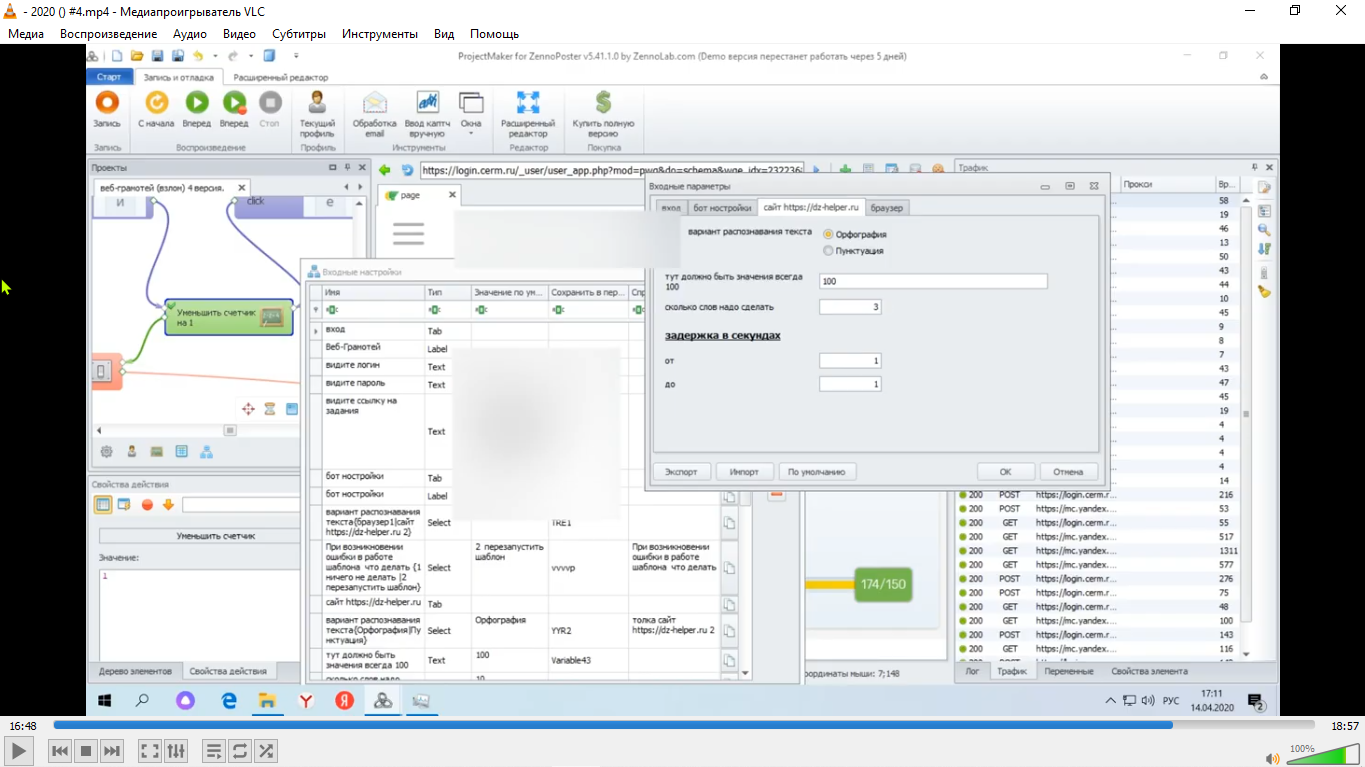Click the VLC volume slider

tap(1315, 755)
